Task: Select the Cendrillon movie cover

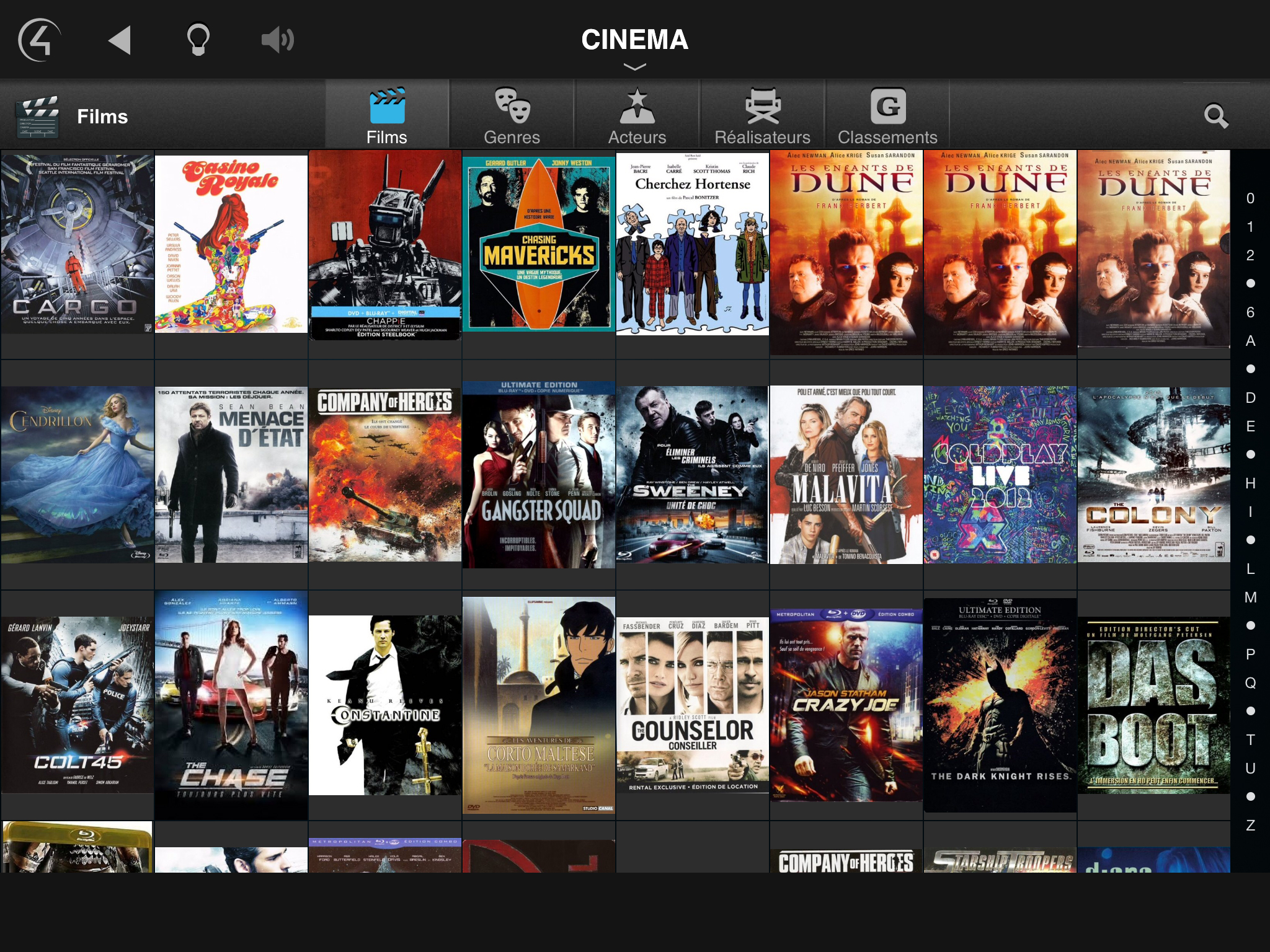Action: coord(78,475)
